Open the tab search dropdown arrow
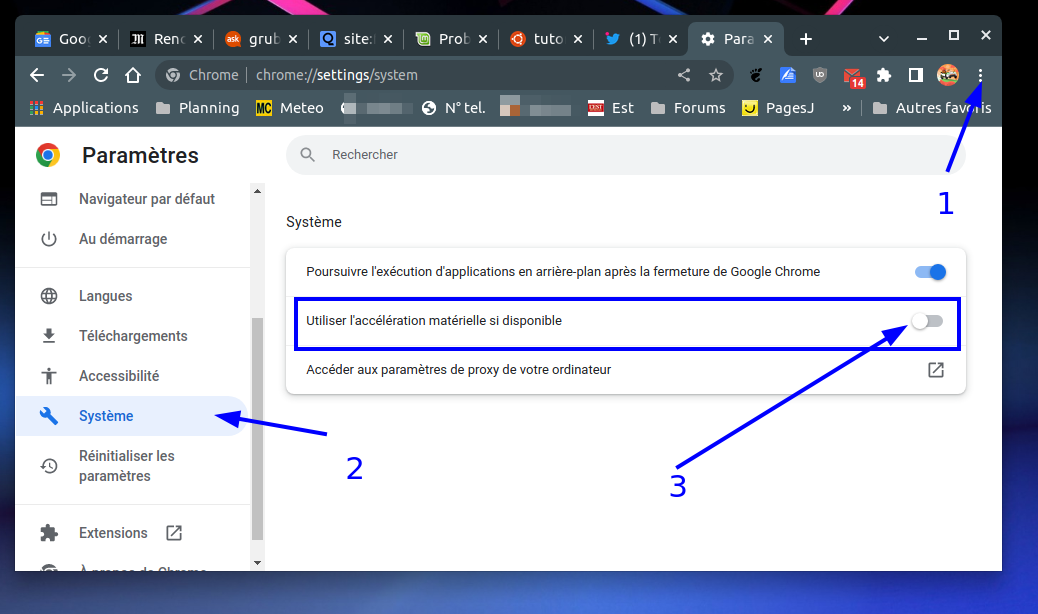This screenshot has width=1038, height=614. tap(883, 39)
